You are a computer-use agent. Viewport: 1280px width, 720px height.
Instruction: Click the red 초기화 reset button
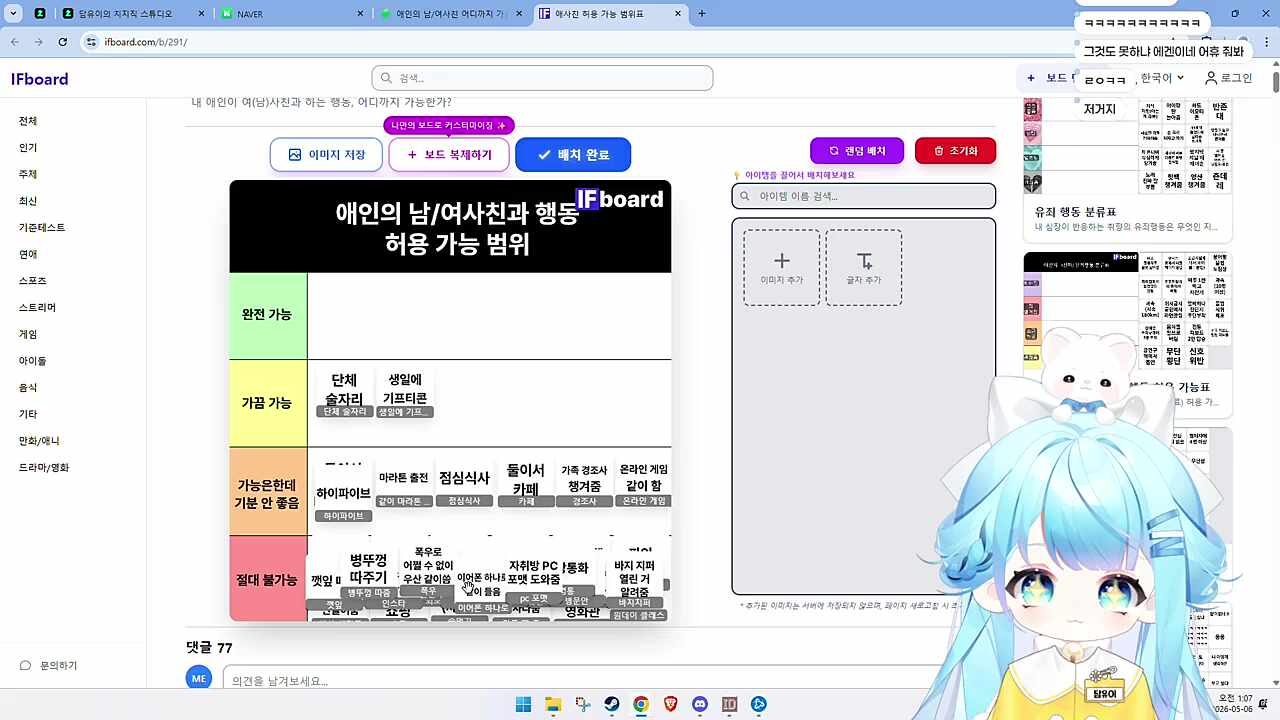955,151
